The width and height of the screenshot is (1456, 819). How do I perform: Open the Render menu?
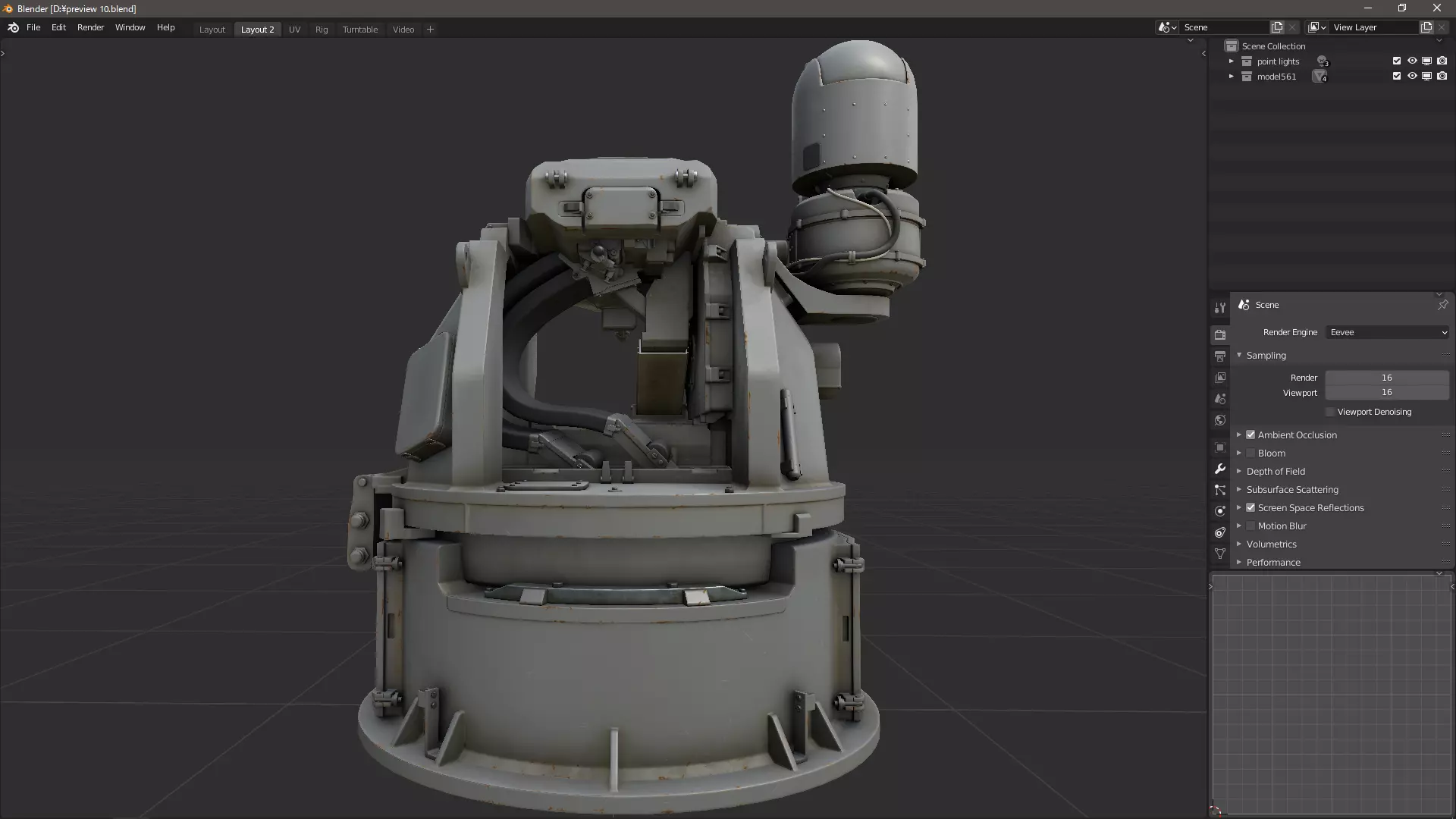coord(90,27)
